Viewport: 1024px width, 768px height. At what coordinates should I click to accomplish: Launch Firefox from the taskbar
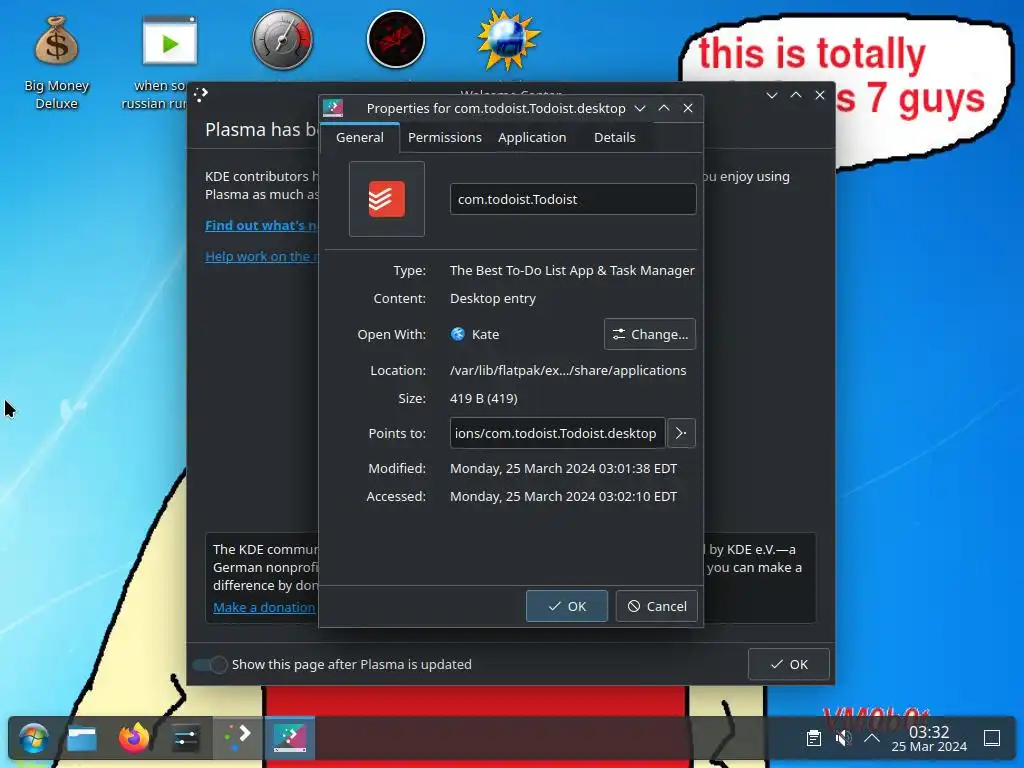click(x=134, y=738)
